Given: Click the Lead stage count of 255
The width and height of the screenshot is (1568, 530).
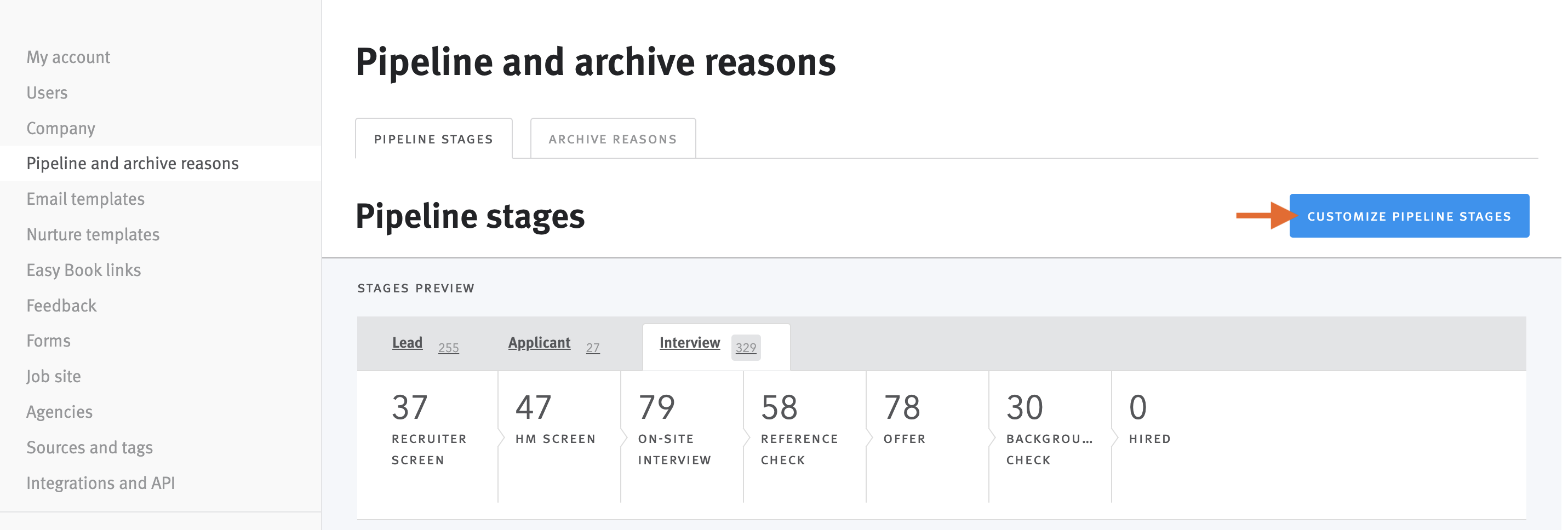Looking at the screenshot, I should [x=449, y=348].
